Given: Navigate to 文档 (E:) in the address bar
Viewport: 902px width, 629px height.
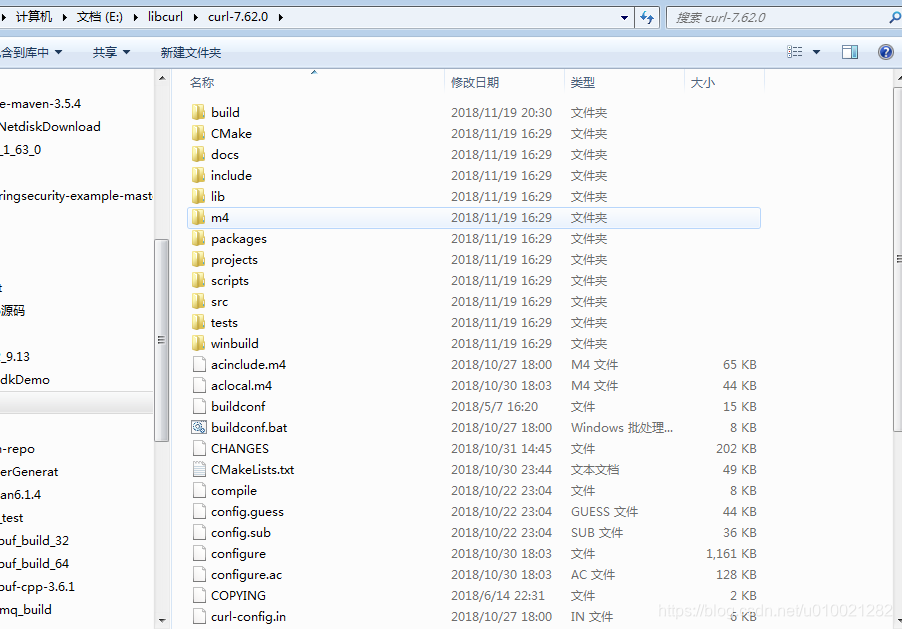Looking at the screenshot, I should pyautogui.click(x=100, y=17).
